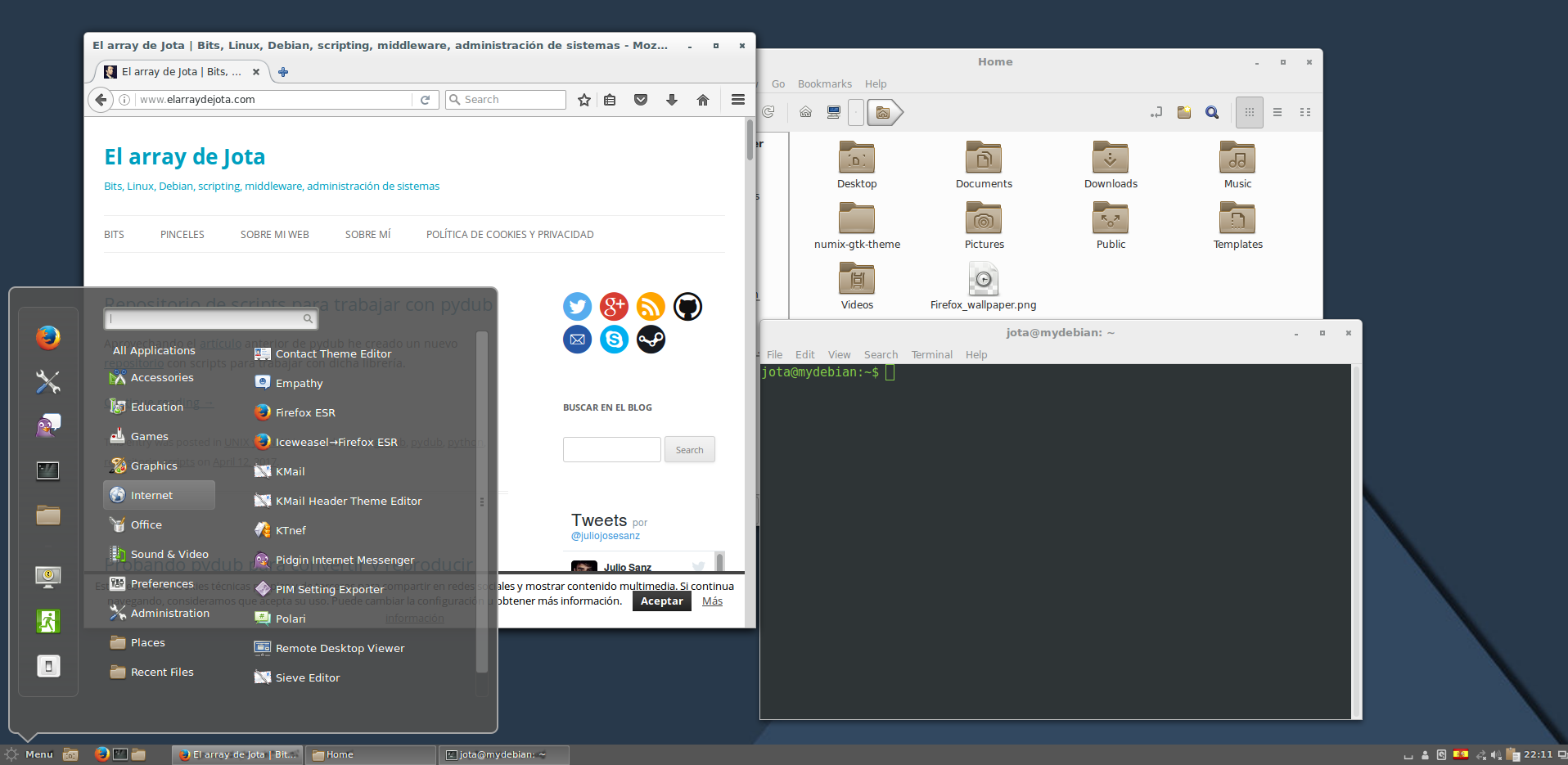
Task: Toggle location entry icon in file manager toolbar
Action: point(1156,112)
